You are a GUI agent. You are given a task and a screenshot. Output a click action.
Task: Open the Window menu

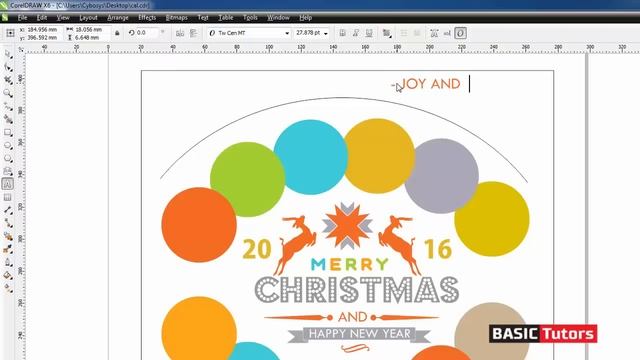tap(278, 18)
